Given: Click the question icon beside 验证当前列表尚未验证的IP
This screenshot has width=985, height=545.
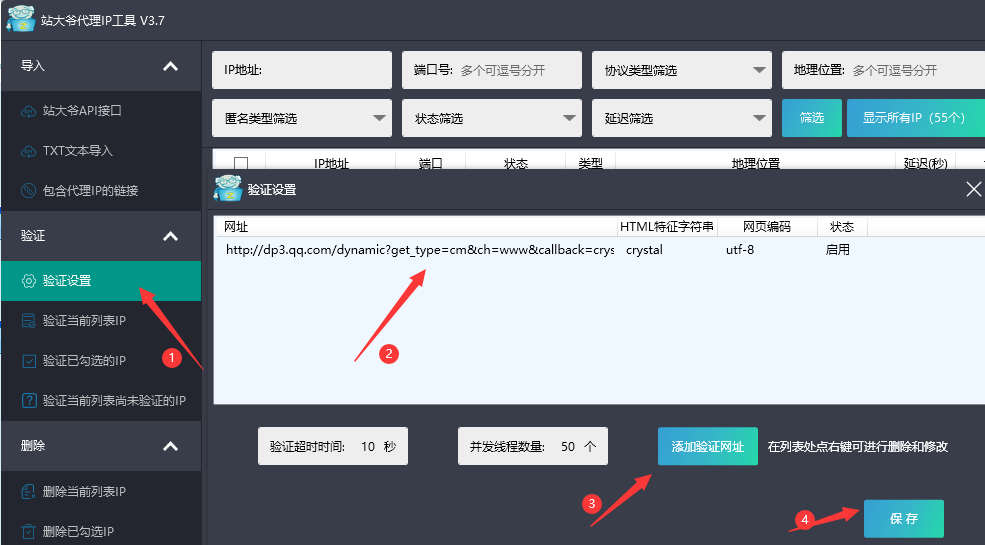Looking at the screenshot, I should pyautogui.click(x=28, y=401).
